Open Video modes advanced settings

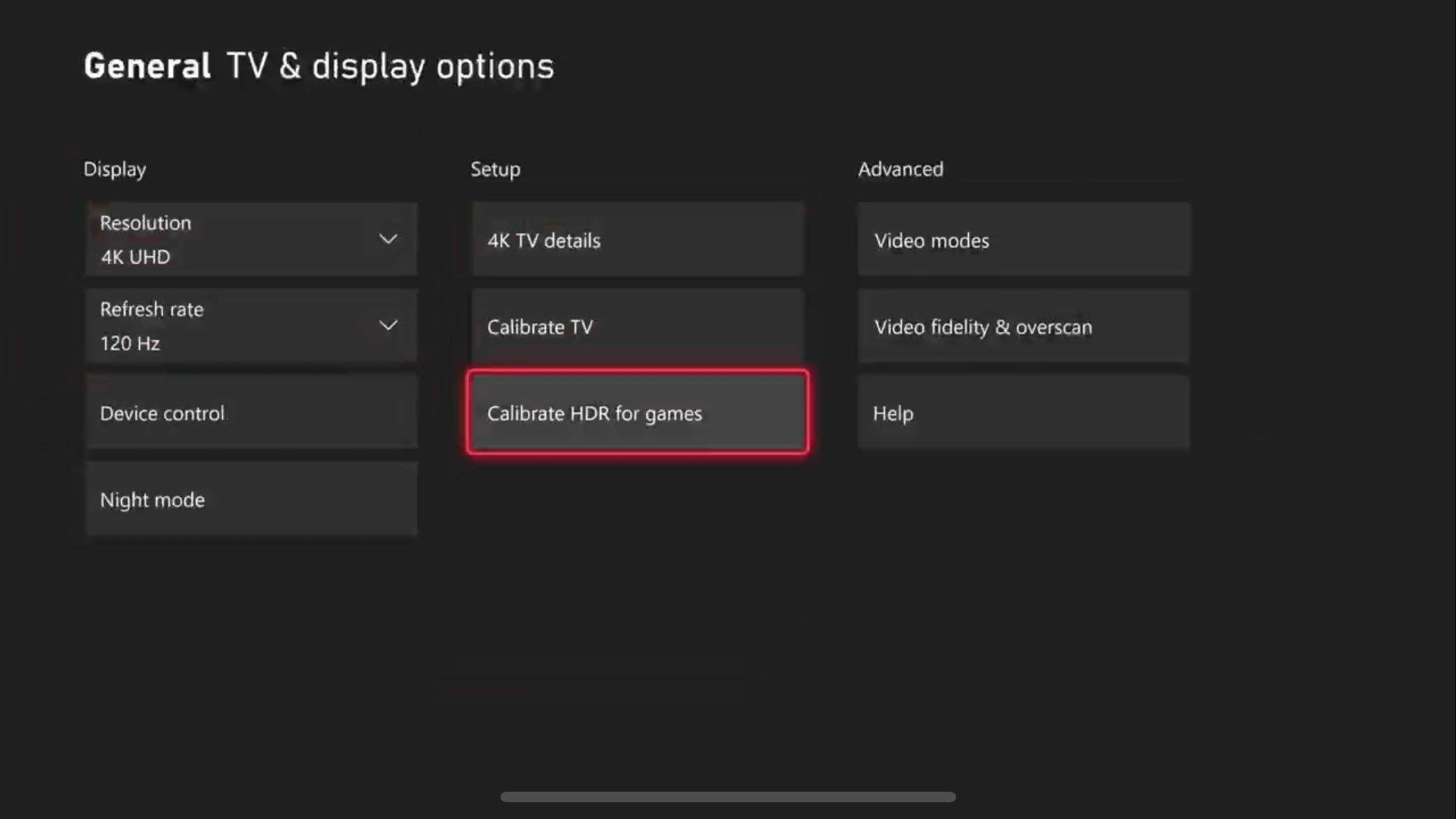click(1024, 240)
